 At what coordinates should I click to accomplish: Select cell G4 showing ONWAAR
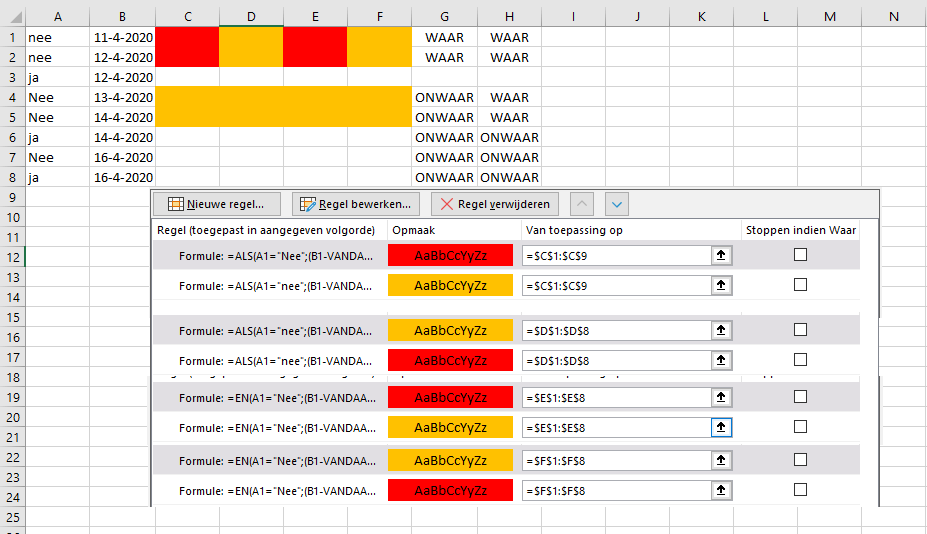pyautogui.click(x=445, y=98)
